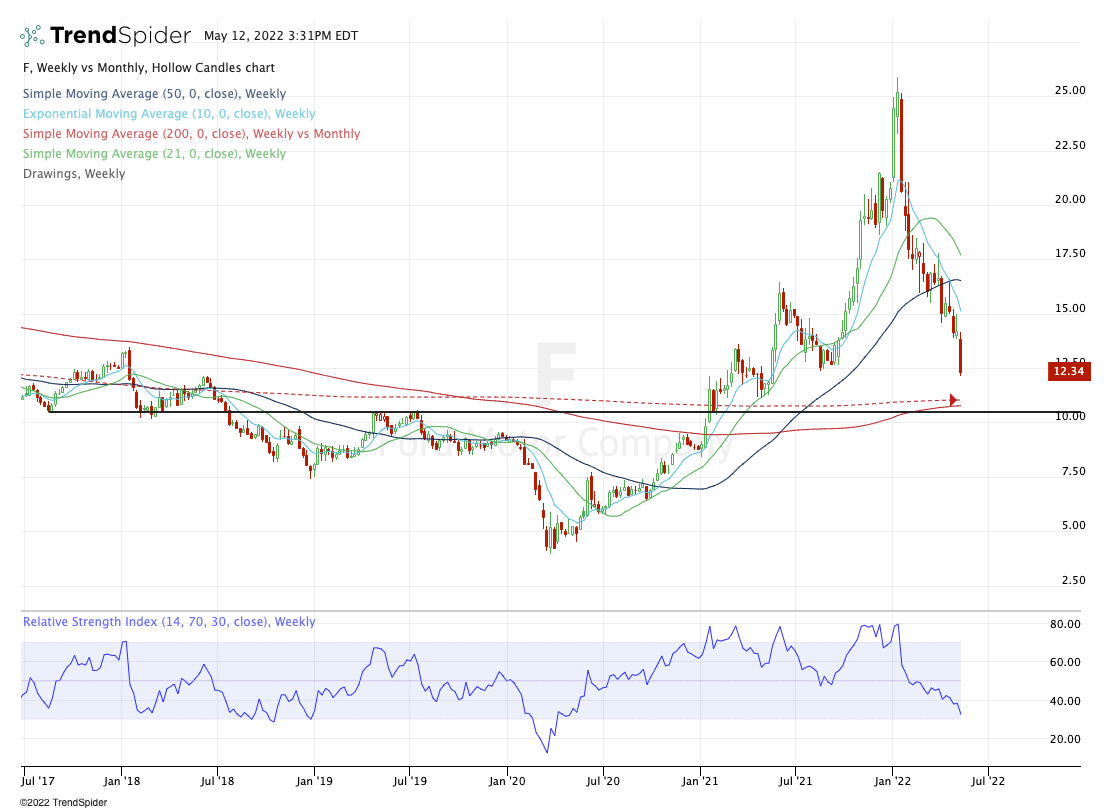
Task: Click the TrendSpider logo icon
Action: click(32, 36)
